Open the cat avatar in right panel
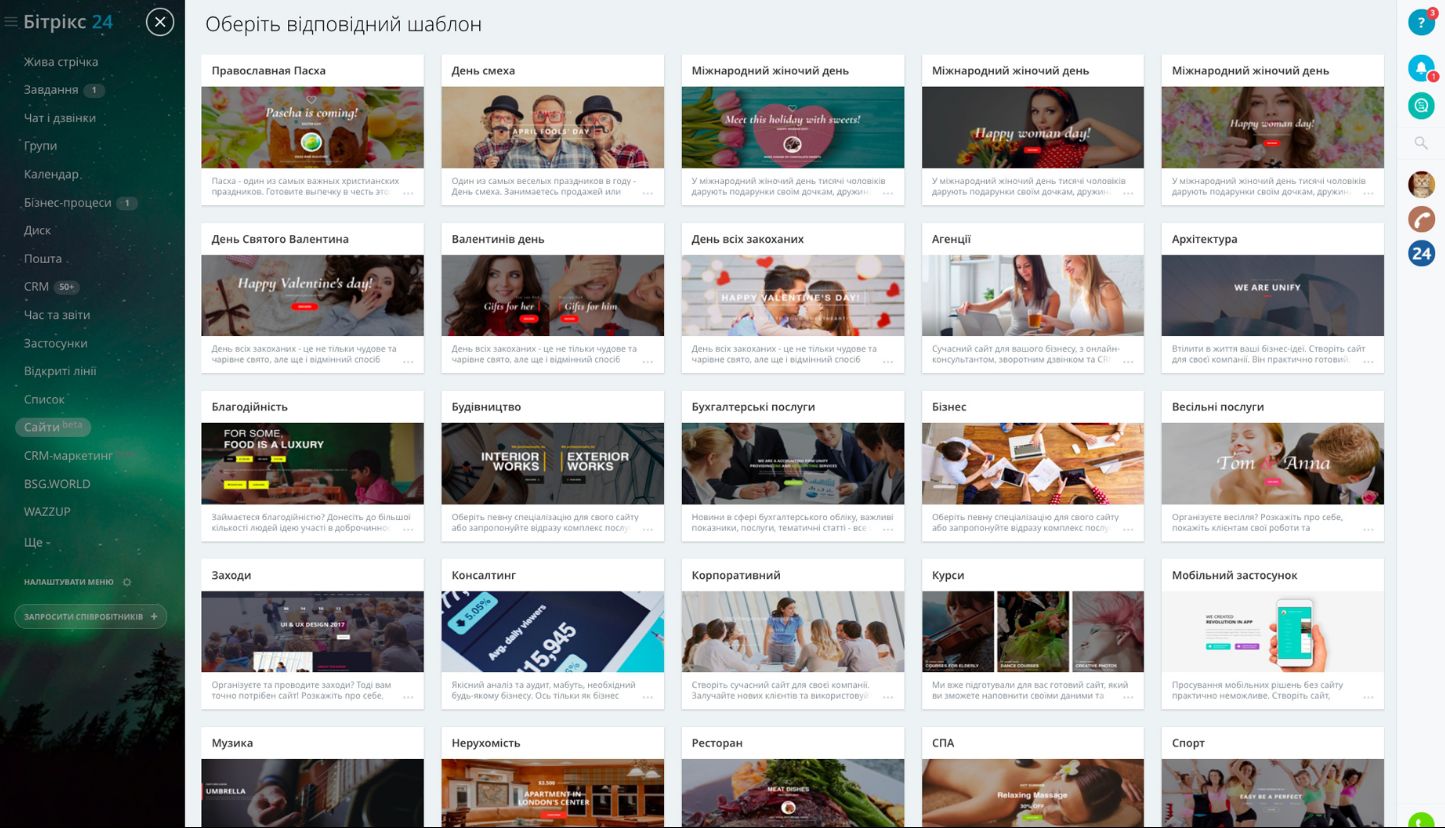 pyautogui.click(x=1421, y=184)
